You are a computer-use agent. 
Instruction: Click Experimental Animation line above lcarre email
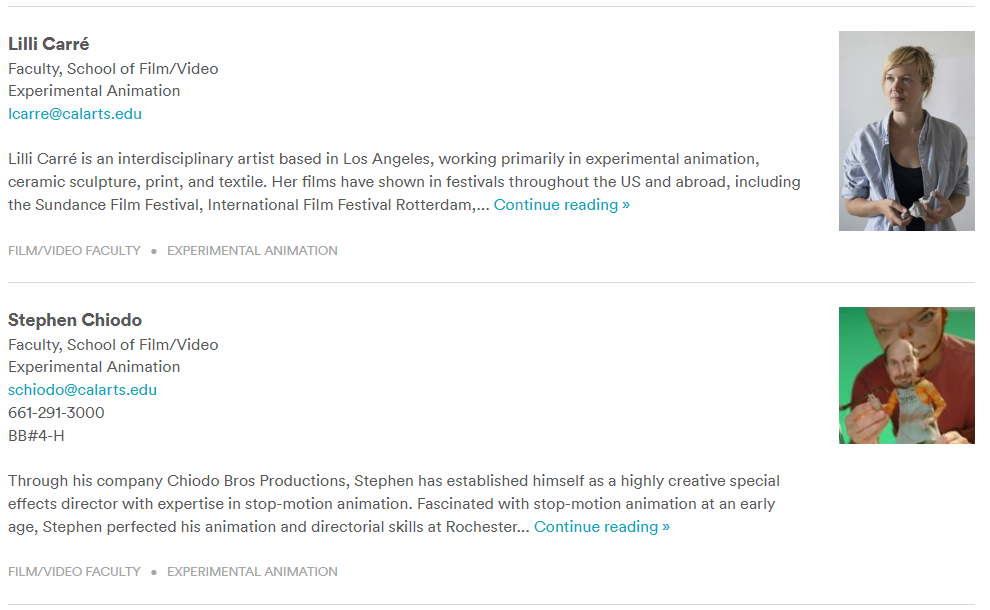94,91
